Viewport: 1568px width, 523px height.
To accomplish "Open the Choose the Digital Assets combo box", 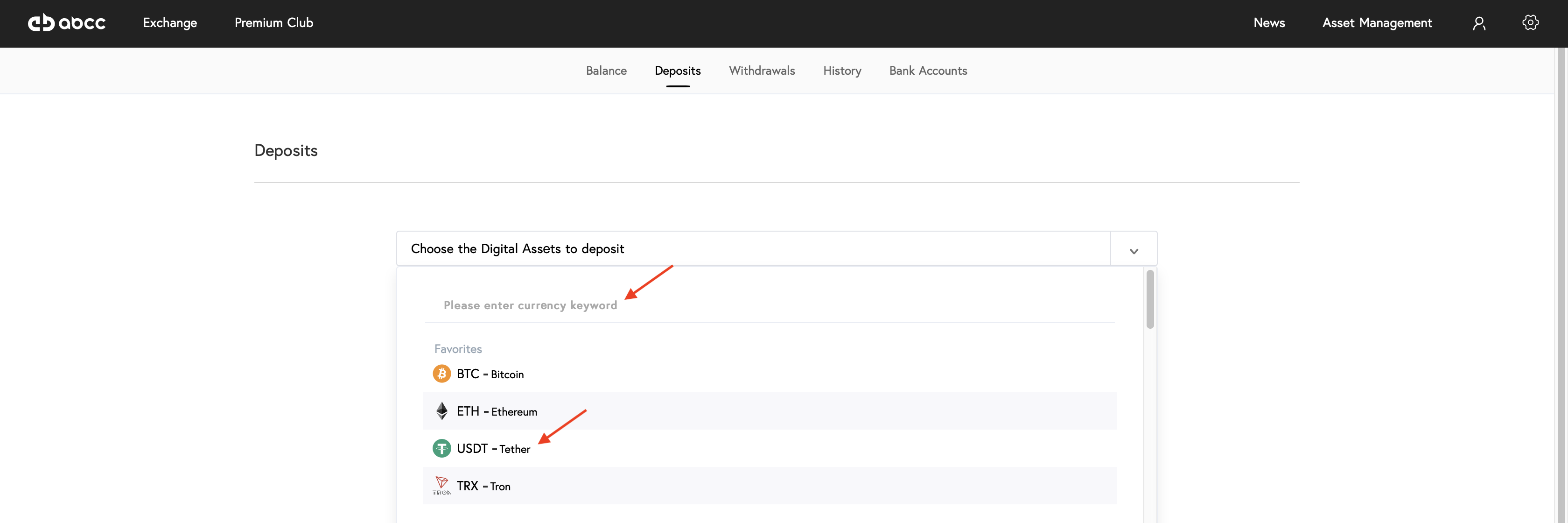I will (776, 248).
